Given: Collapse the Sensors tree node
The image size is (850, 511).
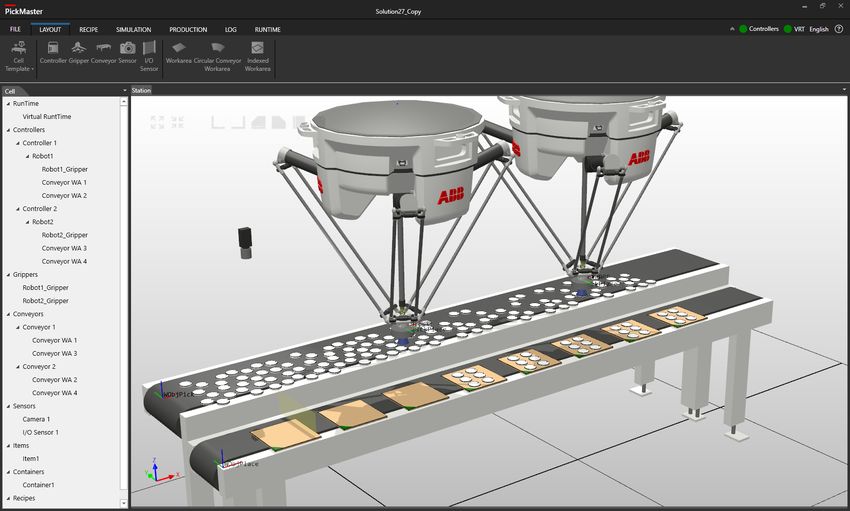Looking at the screenshot, I should pos(8,406).
